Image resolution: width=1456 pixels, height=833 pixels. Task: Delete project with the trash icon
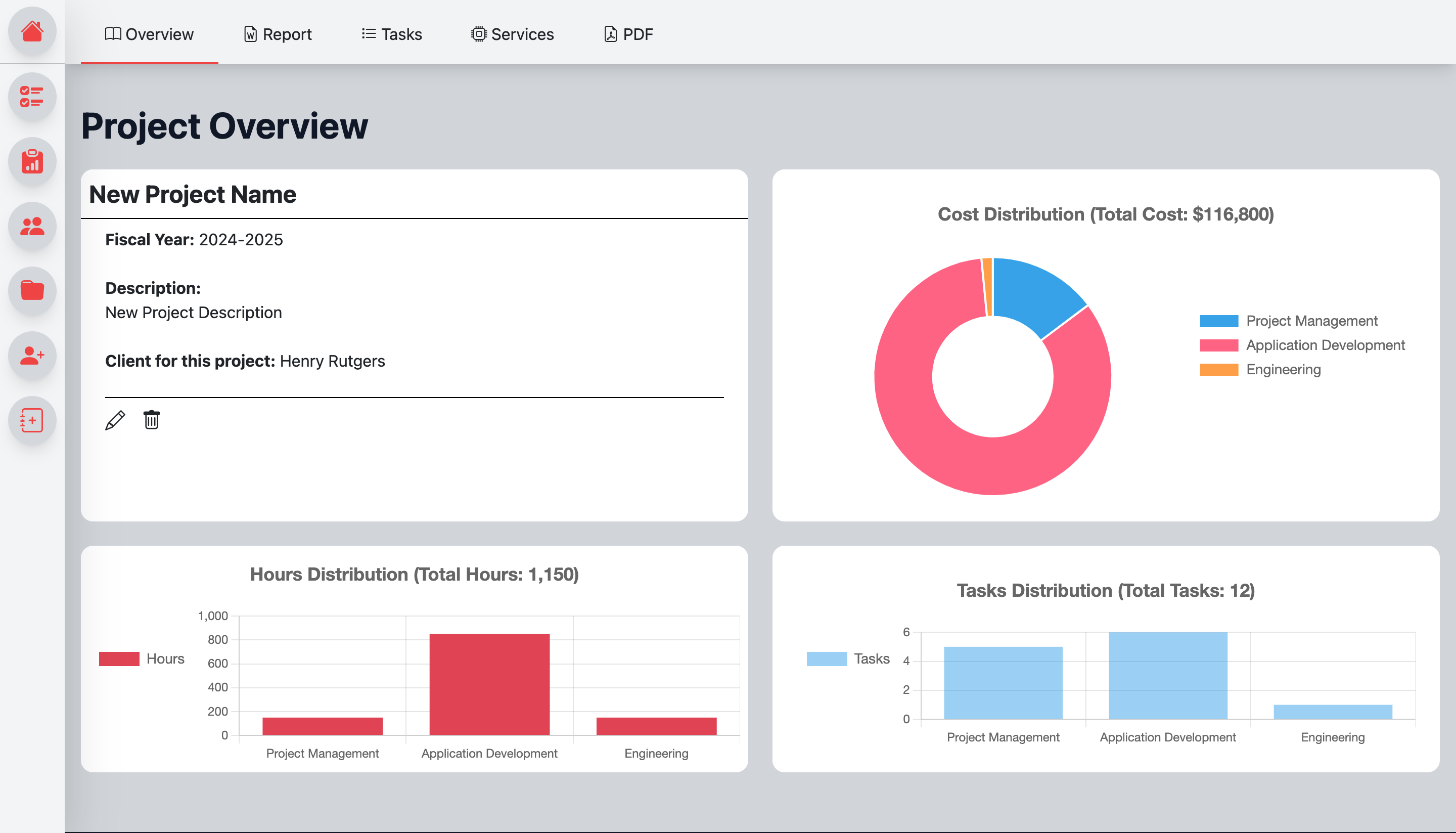(x=152, y=419)
